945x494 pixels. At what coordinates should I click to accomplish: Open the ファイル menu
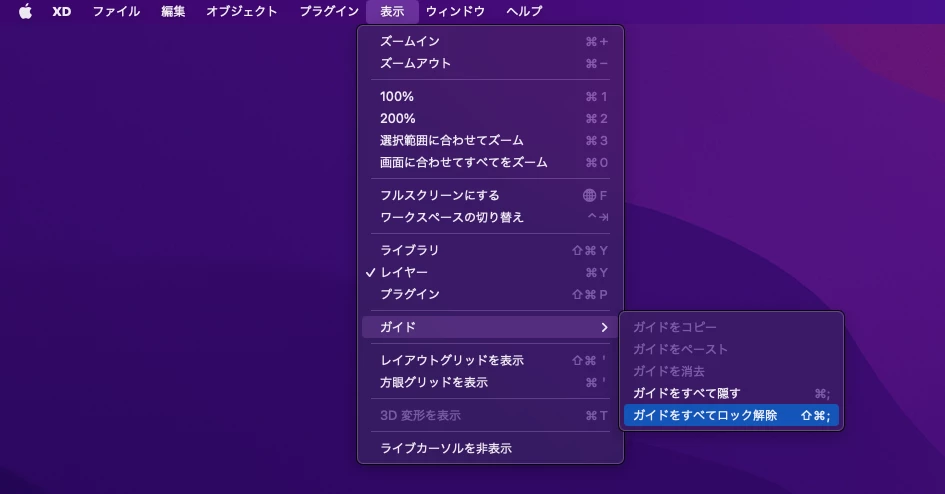[116, 11]
